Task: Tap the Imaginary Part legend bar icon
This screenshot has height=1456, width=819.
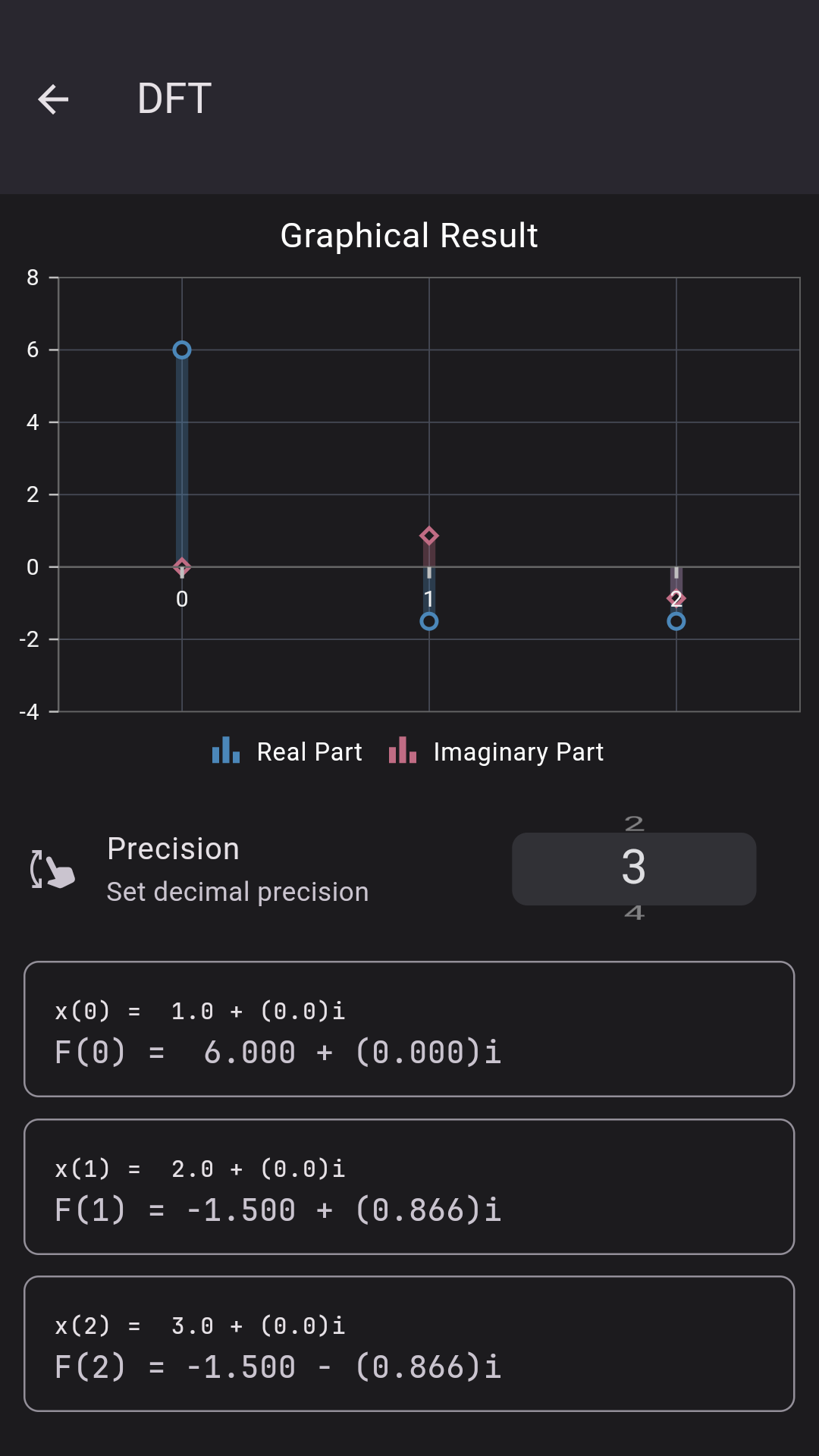Action: 403,751
